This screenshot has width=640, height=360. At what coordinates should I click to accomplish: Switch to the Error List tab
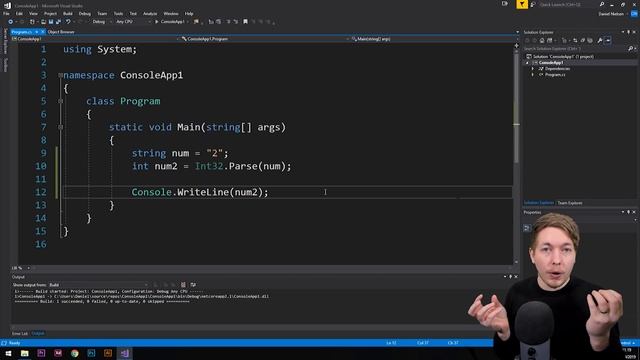20,333
